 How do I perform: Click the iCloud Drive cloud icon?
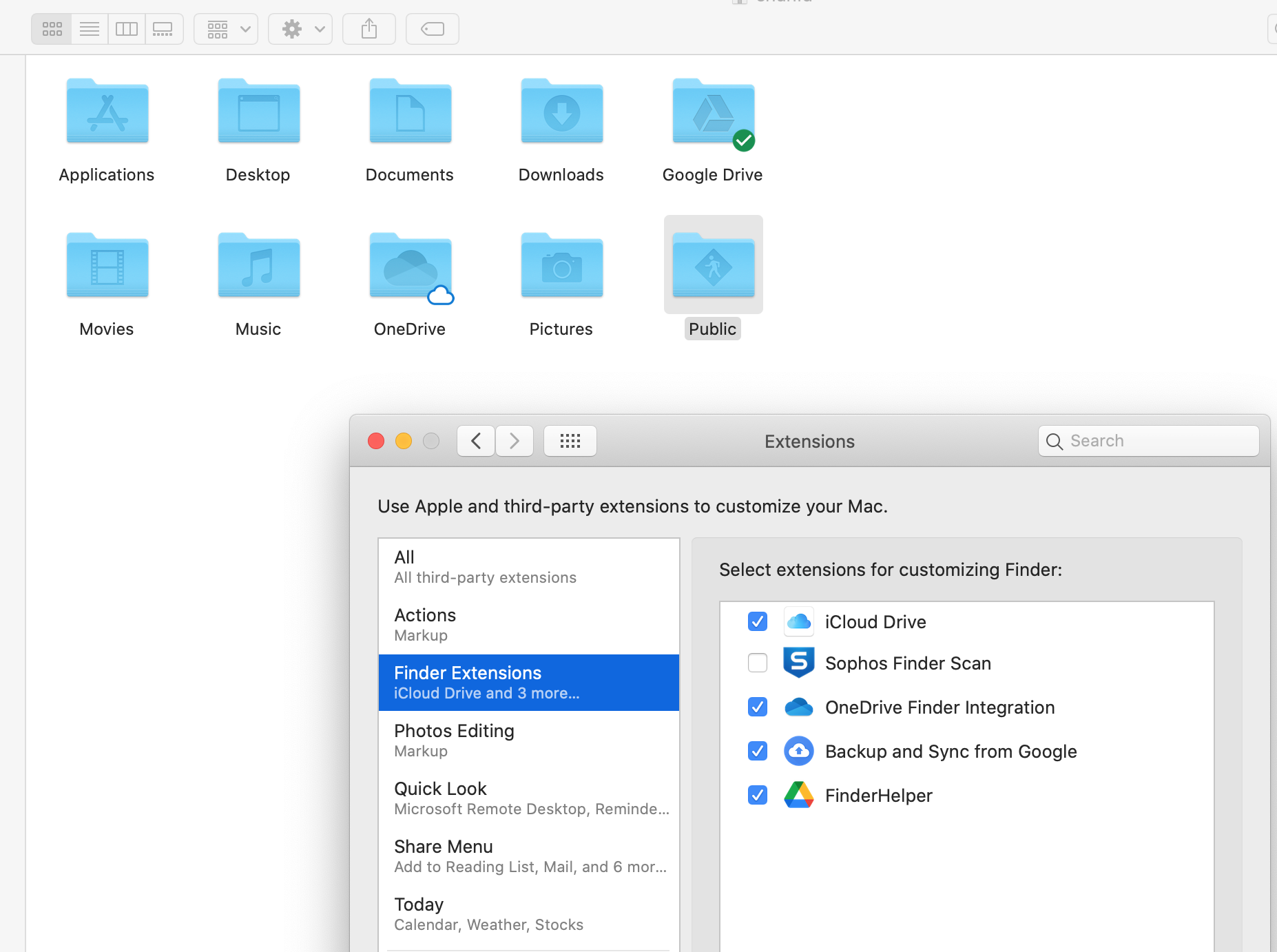click(799, 622)
